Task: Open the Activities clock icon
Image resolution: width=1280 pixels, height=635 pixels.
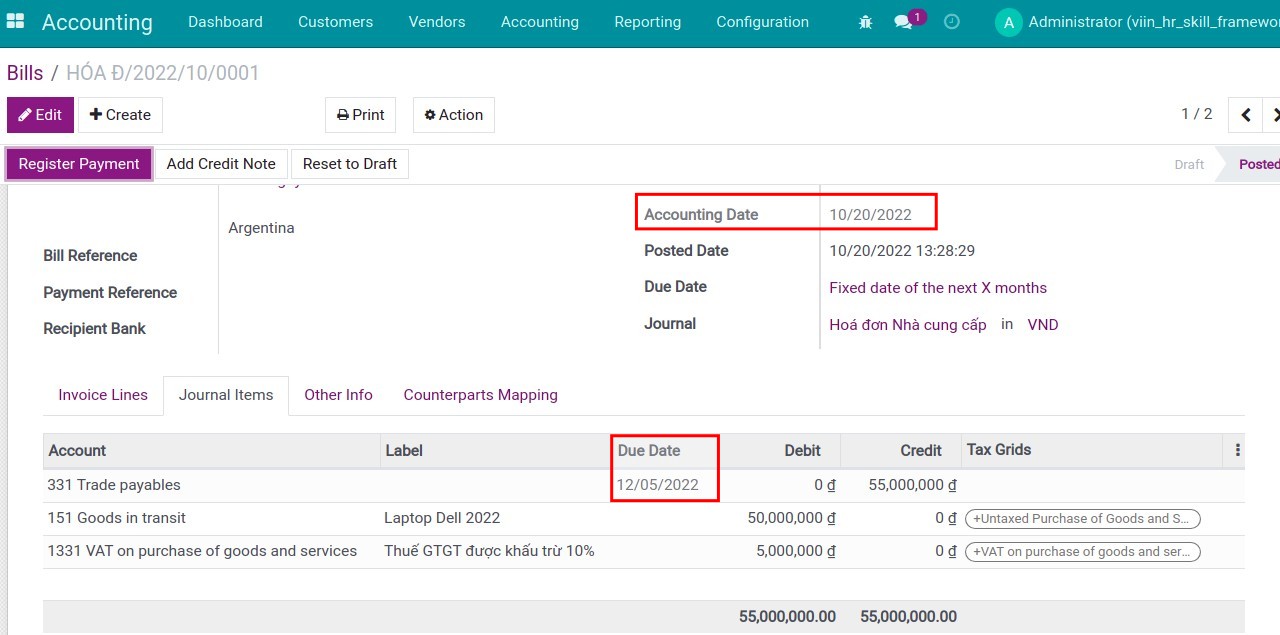Action: 951,21
